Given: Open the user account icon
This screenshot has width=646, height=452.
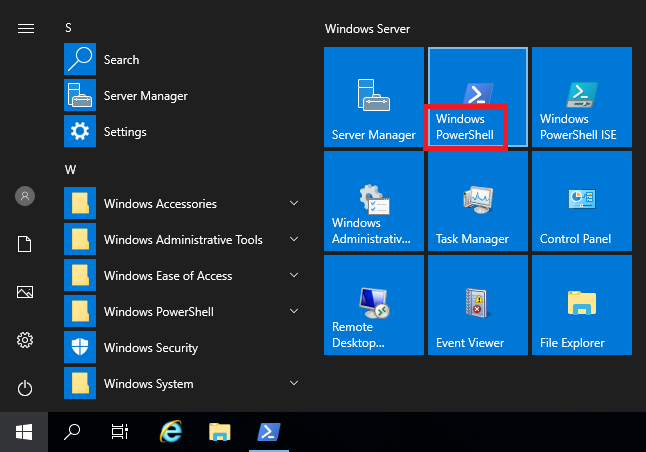Looking at the screenshot, I should click(x=25, y=196).
